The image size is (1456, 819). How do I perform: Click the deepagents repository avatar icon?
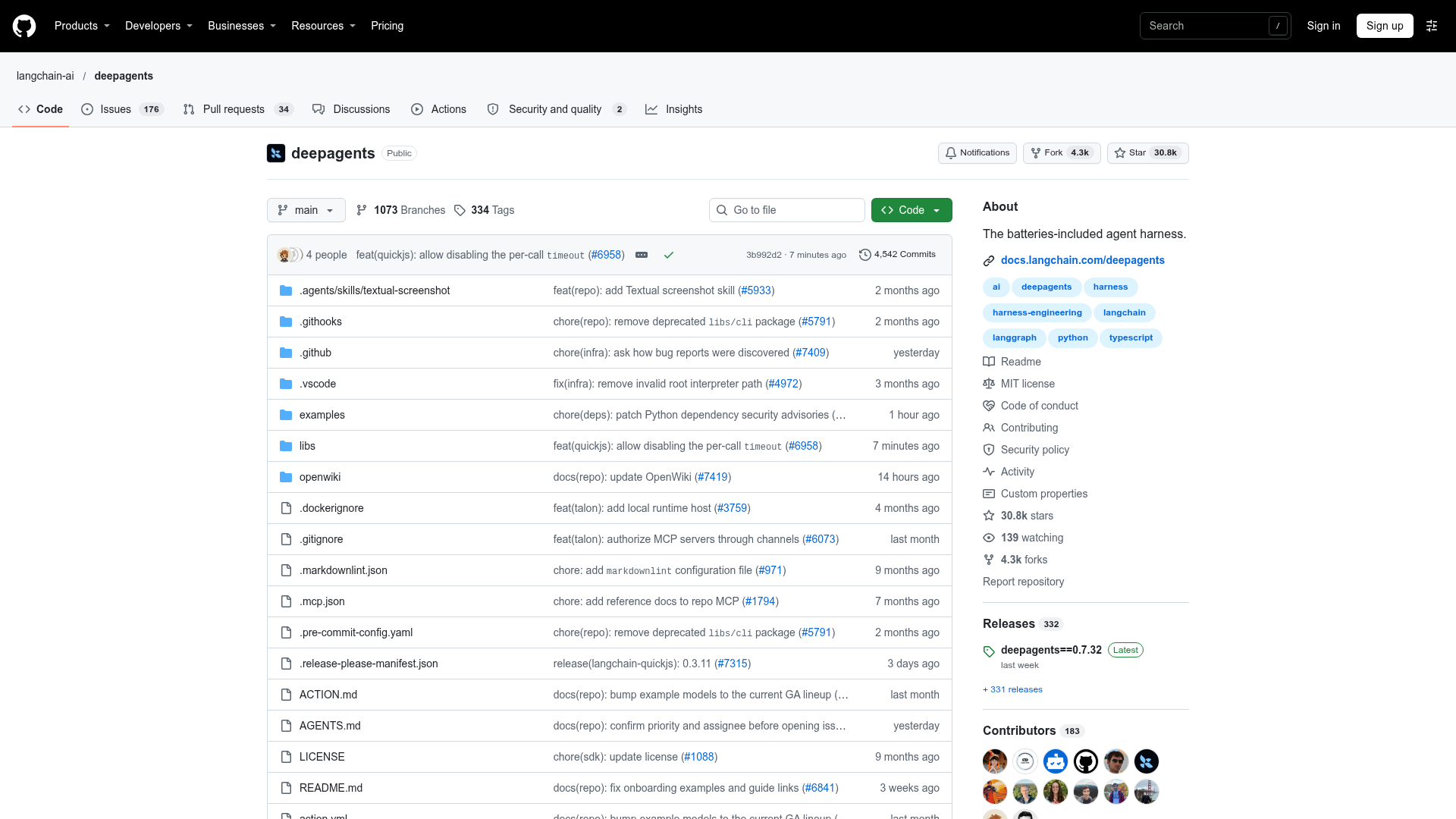point(276,153)
